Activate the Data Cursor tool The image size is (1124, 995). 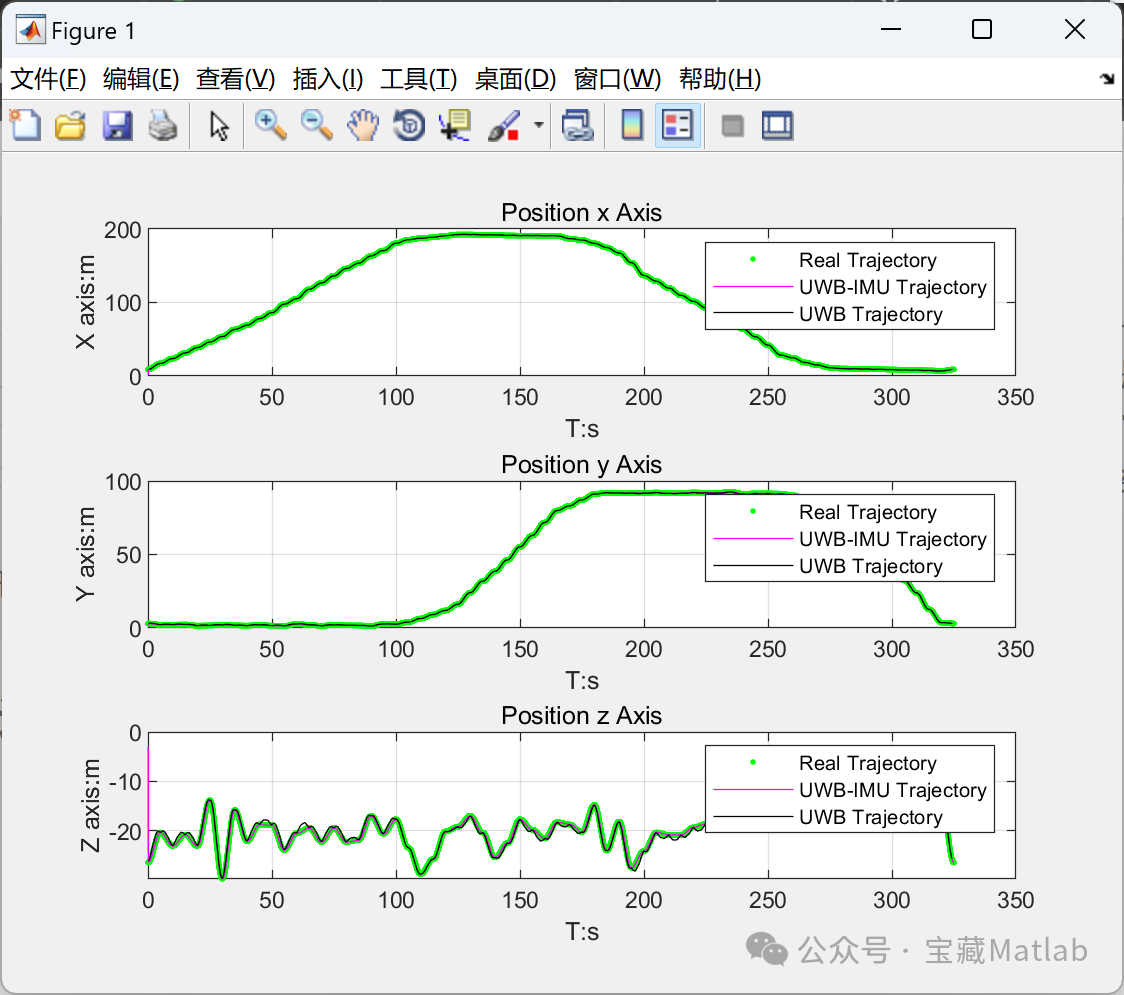click(x=453, y=126)
